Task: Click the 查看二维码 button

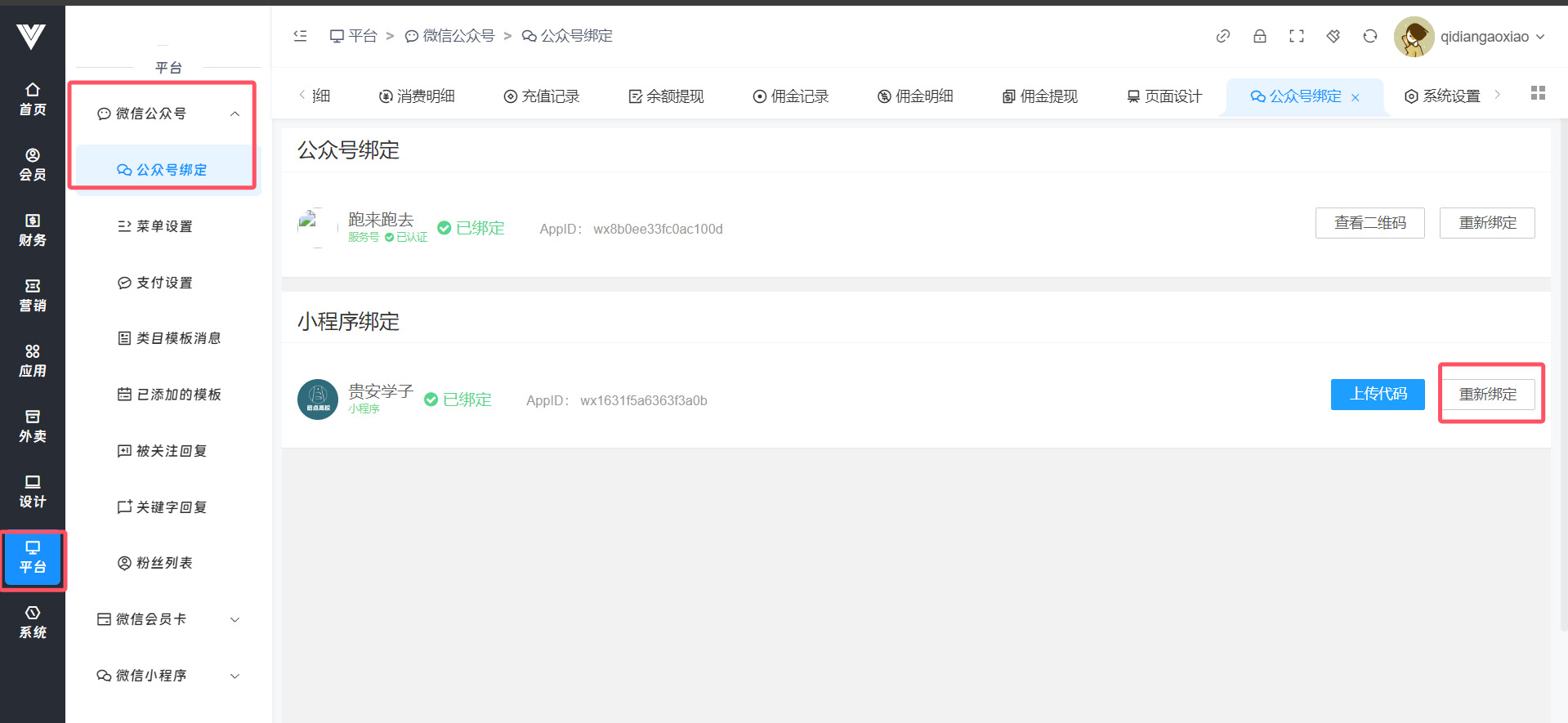Action: [1369, 223]
